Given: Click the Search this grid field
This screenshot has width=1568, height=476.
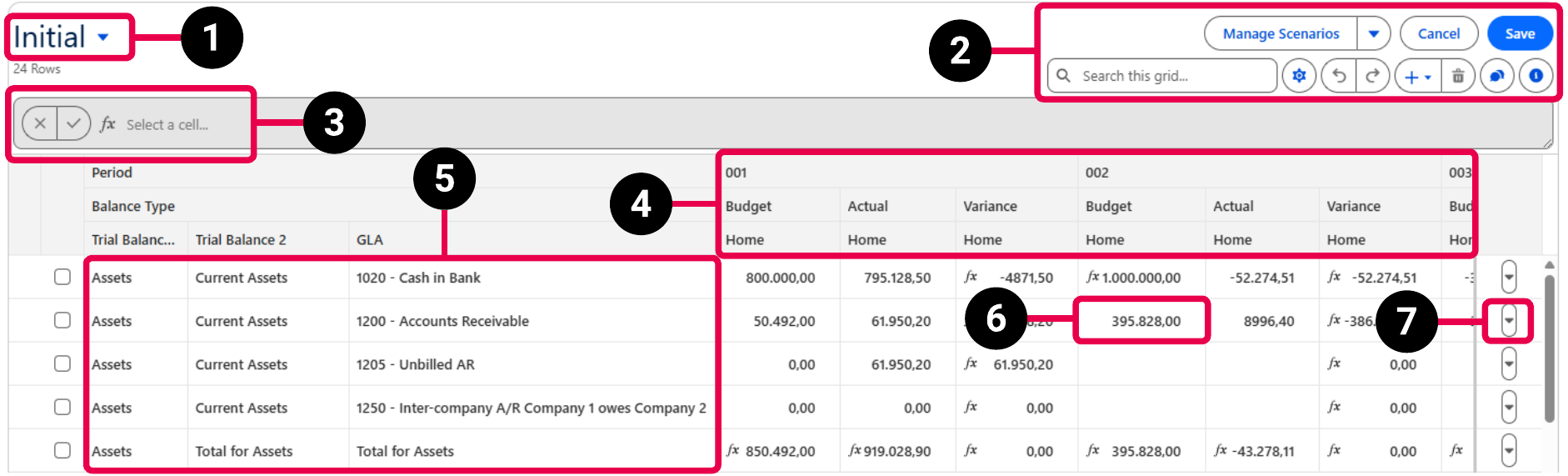Looking at the screenshot, I should click(1162, 76).
